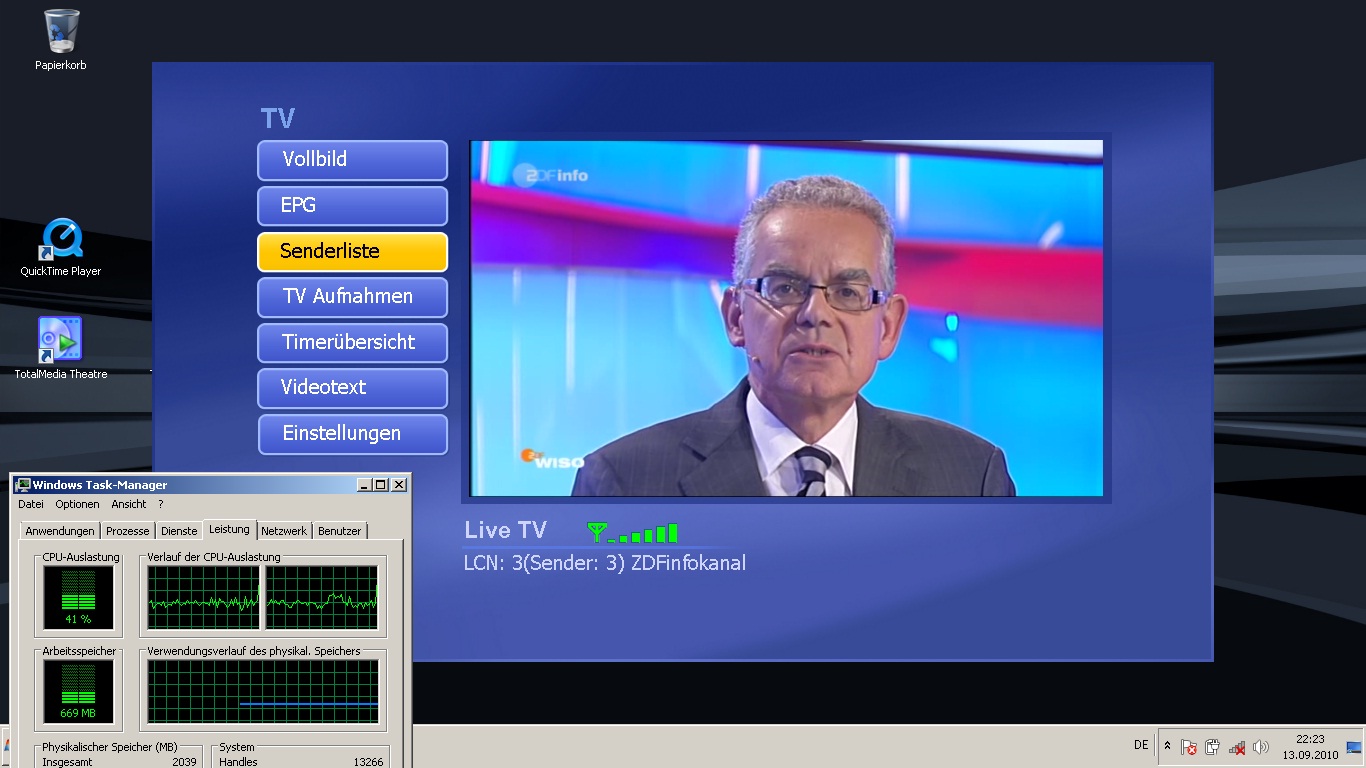1366x768 pixels.
Task: Open the Action Center flag tray icon
Action: coord(1189,746)
